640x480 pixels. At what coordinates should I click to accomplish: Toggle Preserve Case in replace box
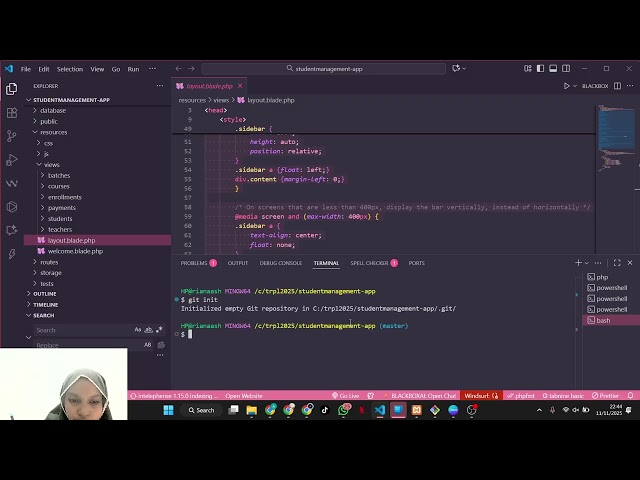click(147, 345)
